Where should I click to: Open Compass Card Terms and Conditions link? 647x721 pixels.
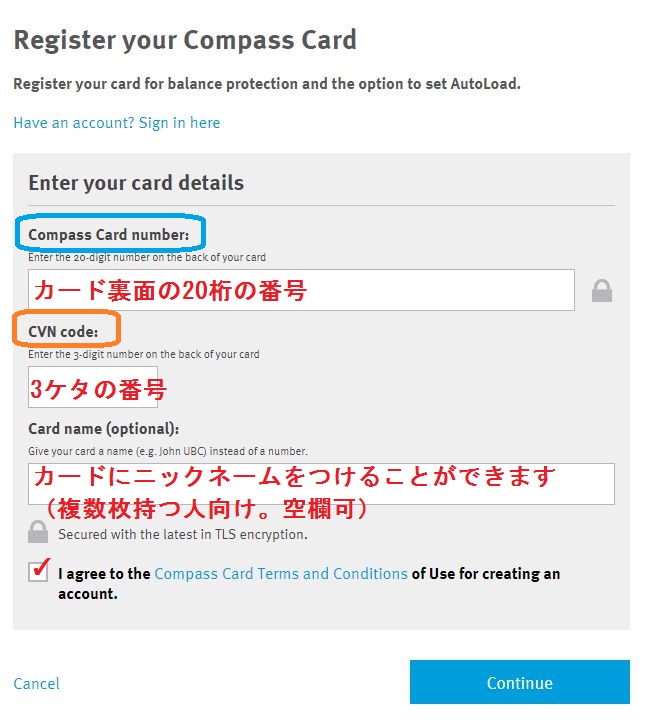click(x=281, y=574)
